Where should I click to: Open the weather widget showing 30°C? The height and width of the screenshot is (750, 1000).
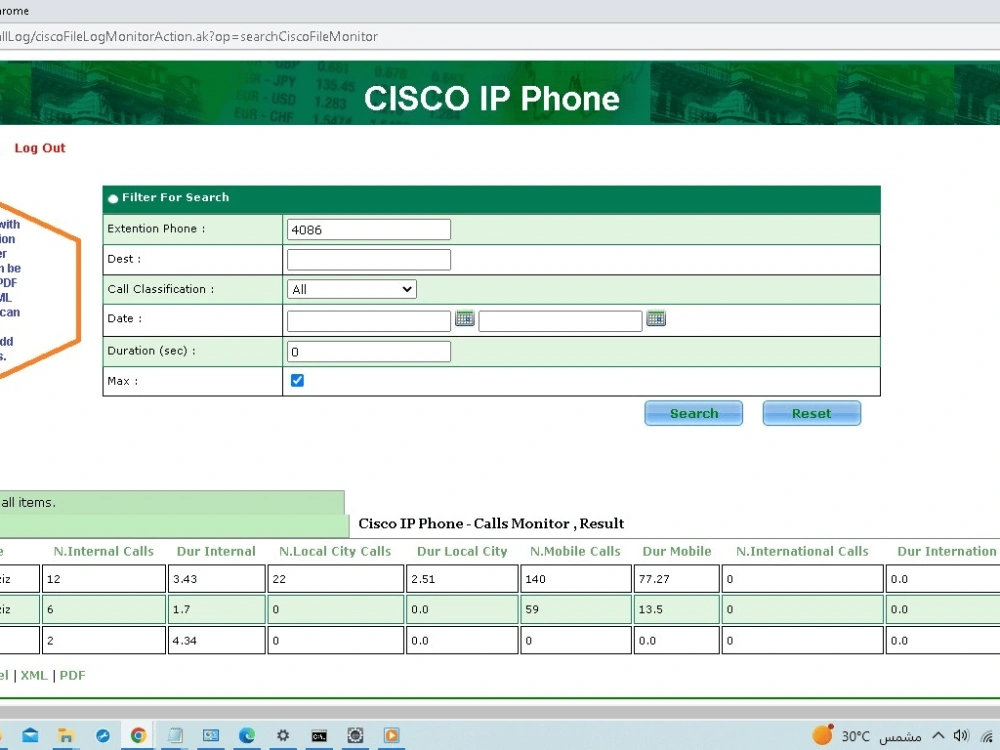pos(867,736)
